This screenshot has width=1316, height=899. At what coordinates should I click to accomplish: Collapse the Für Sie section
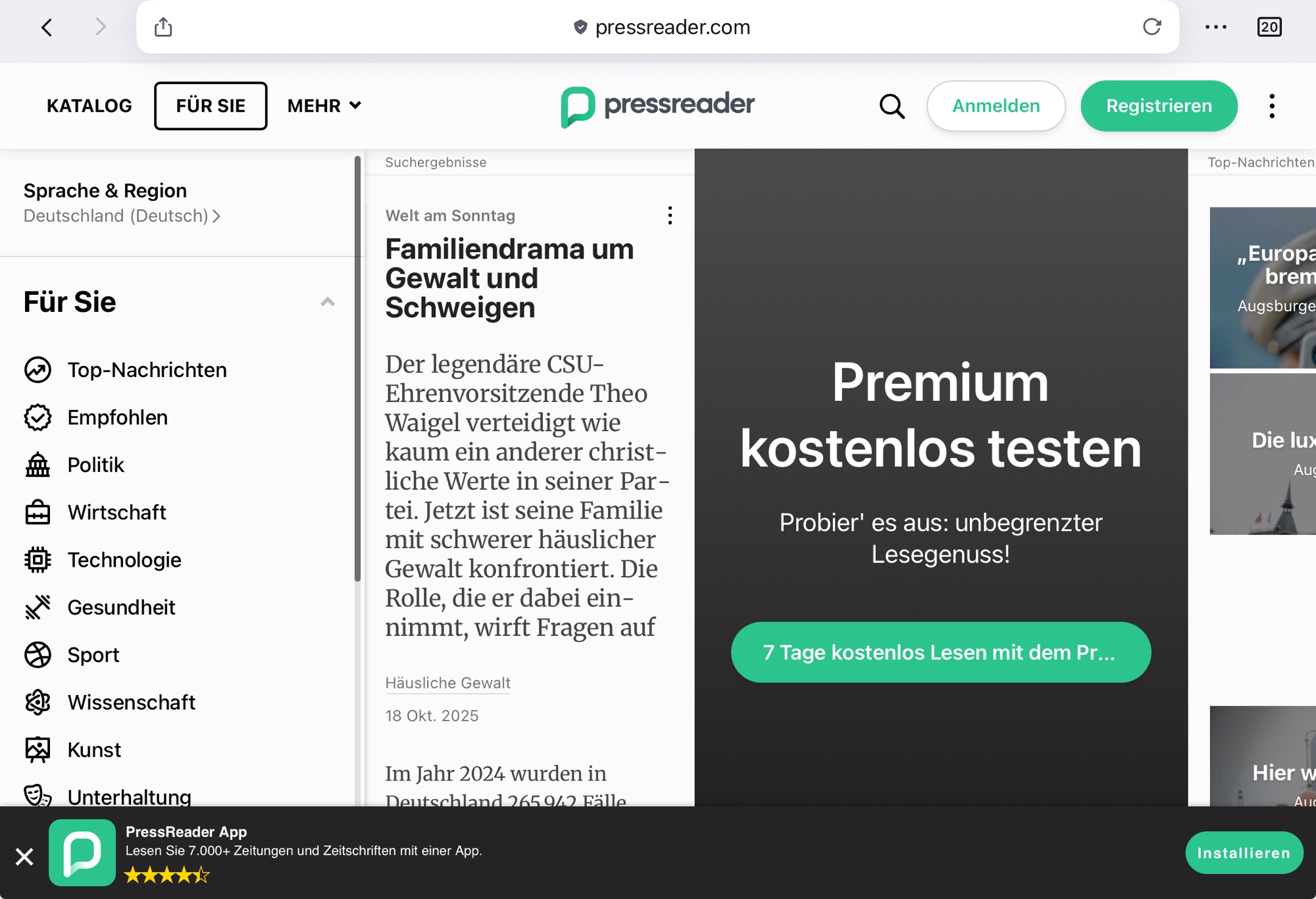pos(327,302)
